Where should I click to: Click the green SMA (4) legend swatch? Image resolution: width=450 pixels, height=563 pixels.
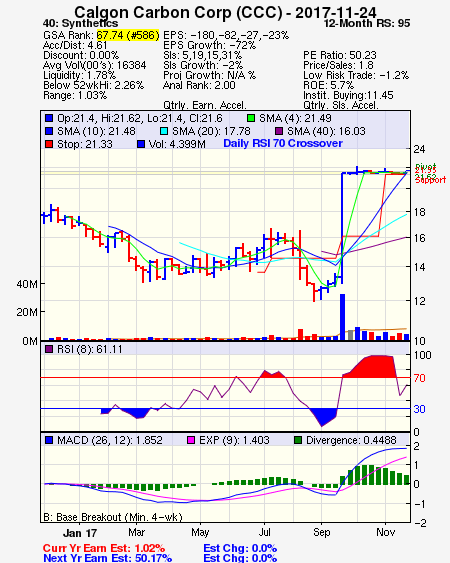tap(251, 118)
